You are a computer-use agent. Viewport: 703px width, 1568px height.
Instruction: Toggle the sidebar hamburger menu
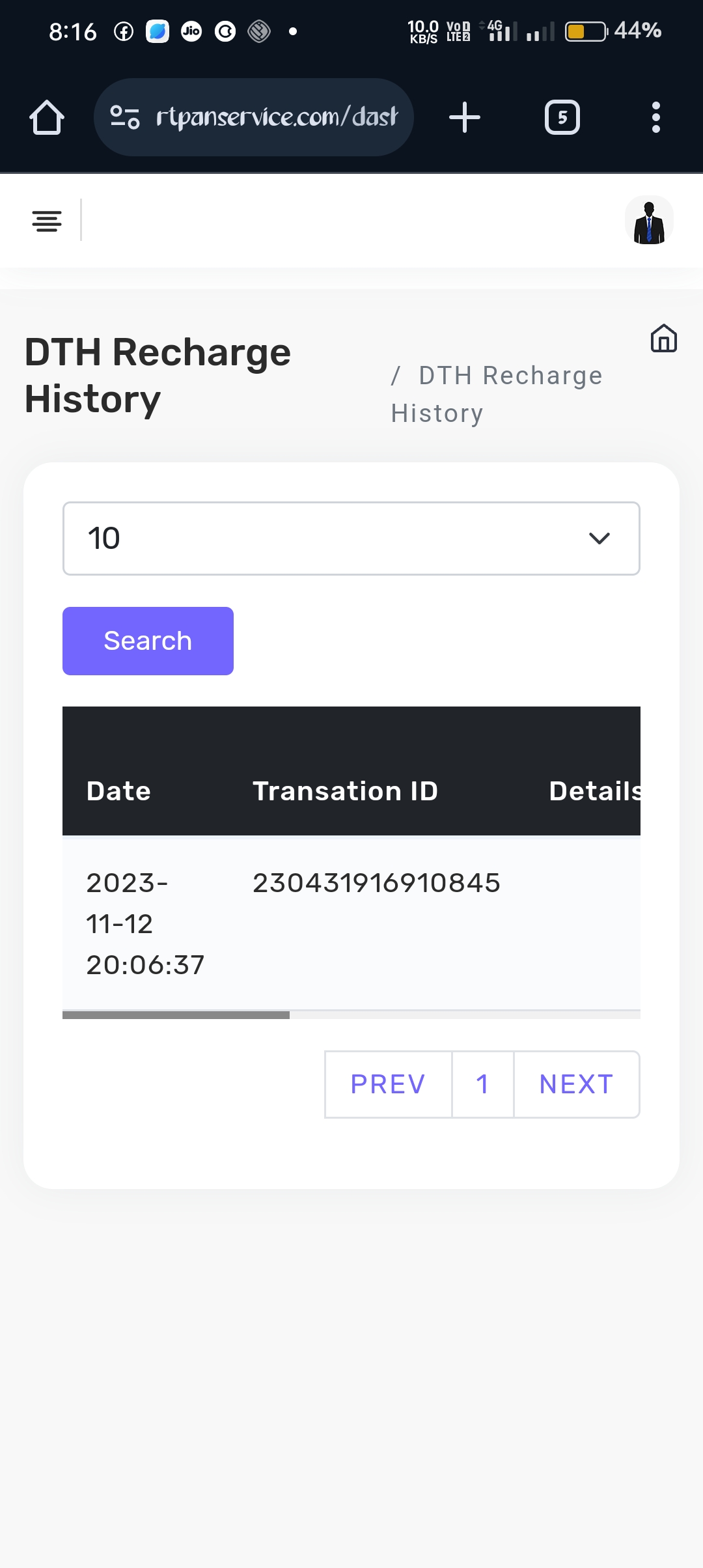pyautogui.click(x=47, y=221)
